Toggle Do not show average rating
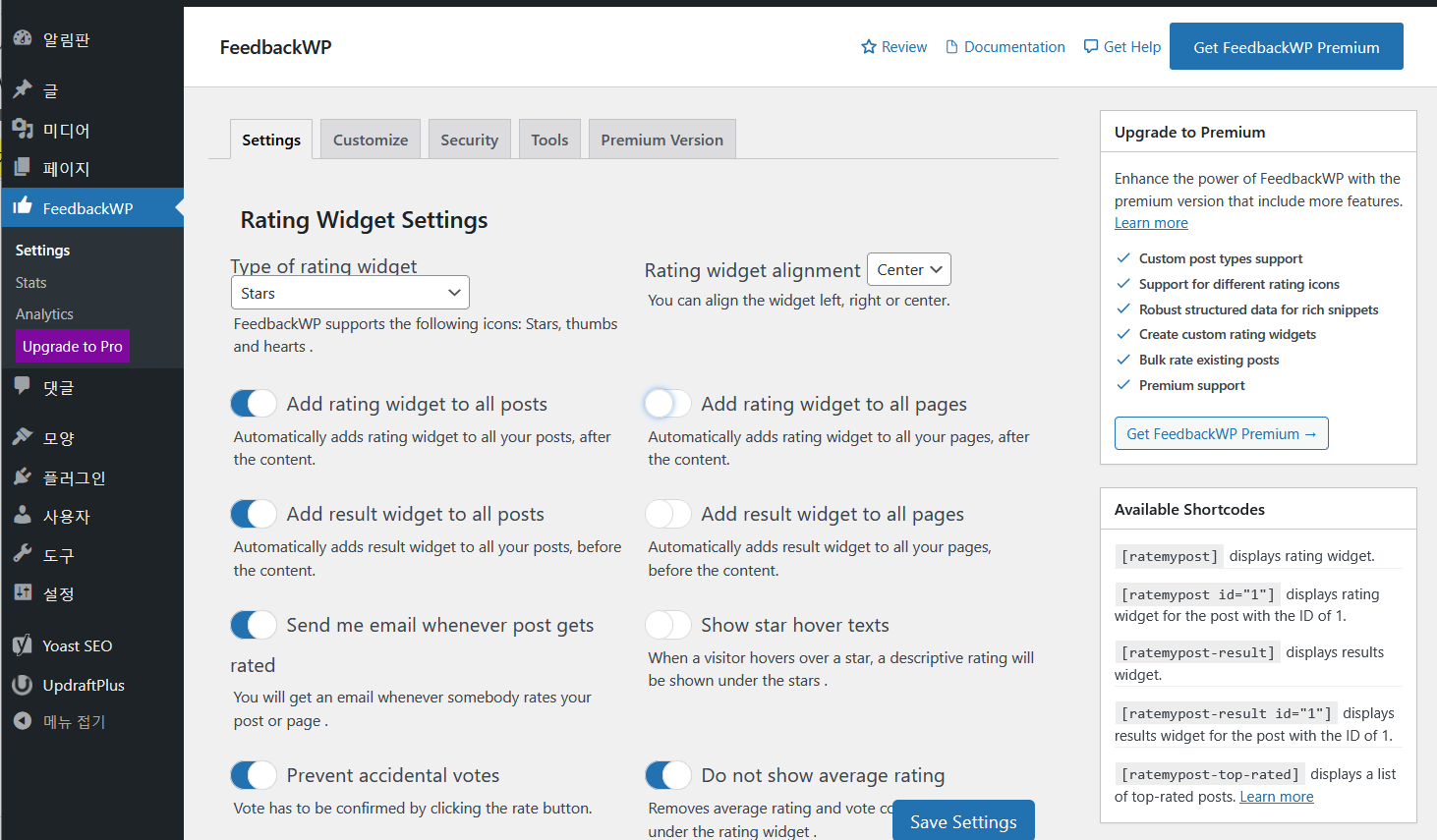Image resolution: width=1437 pixels, height=840 pixels. pyautogui.click(x=668, y=775)
